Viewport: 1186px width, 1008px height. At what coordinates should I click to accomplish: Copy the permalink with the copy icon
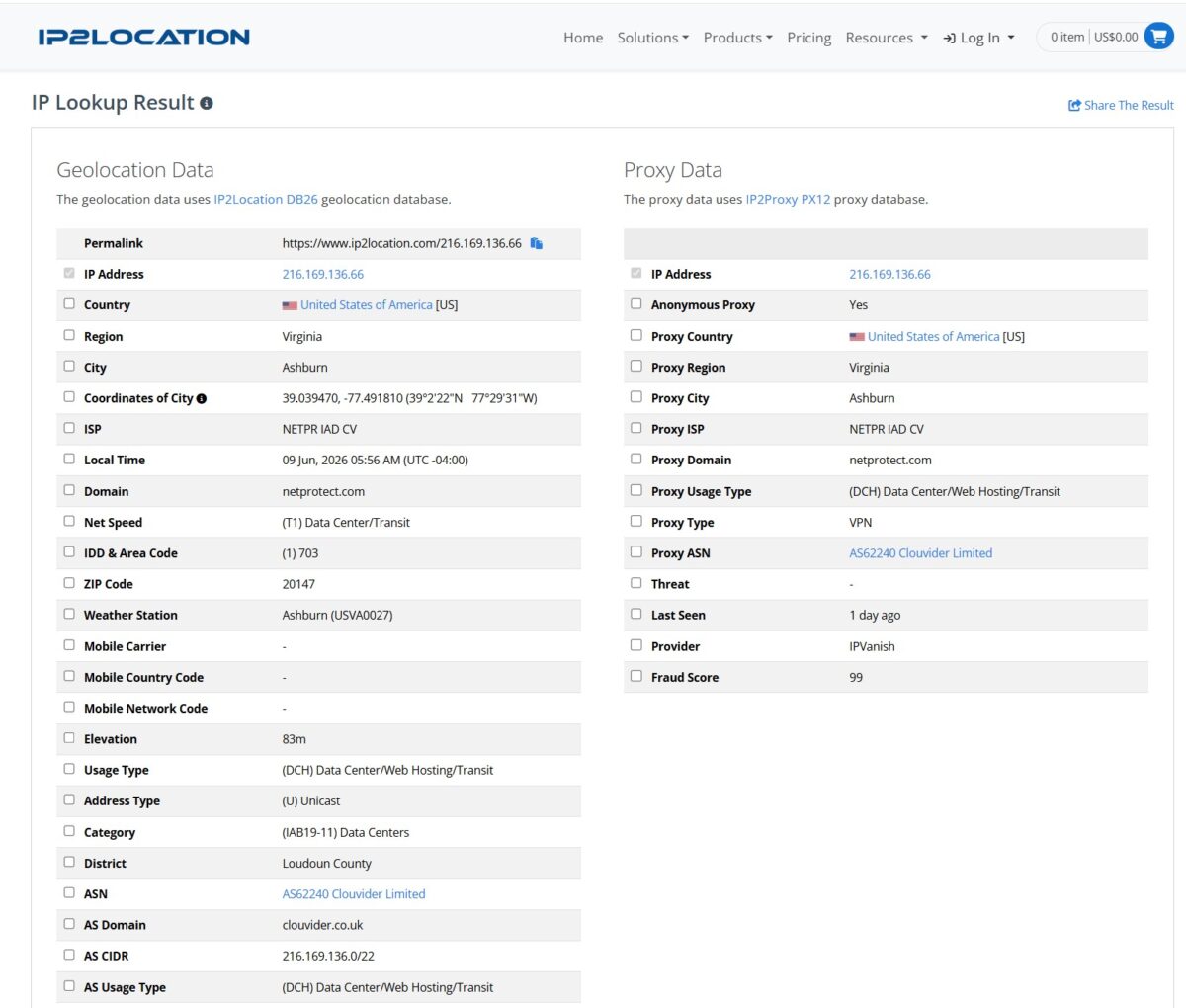(x=536, y=243)
